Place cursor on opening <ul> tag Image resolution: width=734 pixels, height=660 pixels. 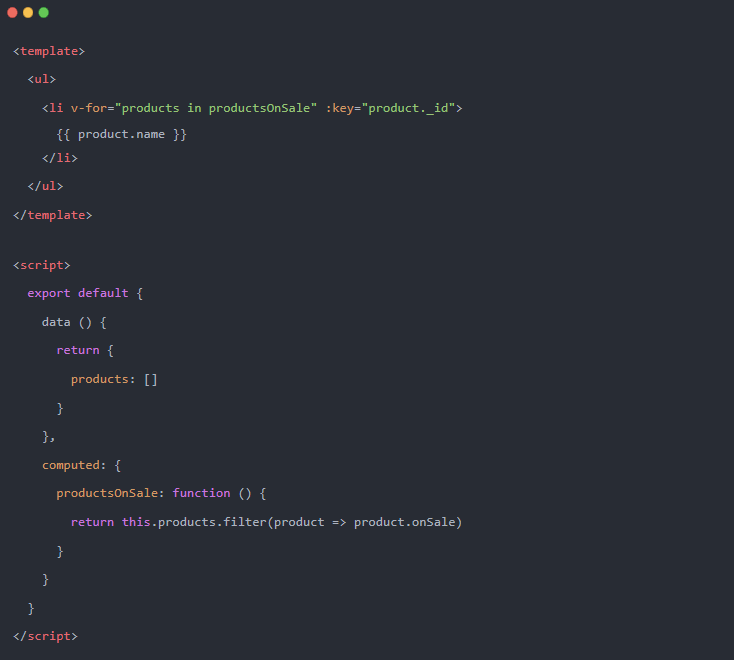click(x=42, y=78)
